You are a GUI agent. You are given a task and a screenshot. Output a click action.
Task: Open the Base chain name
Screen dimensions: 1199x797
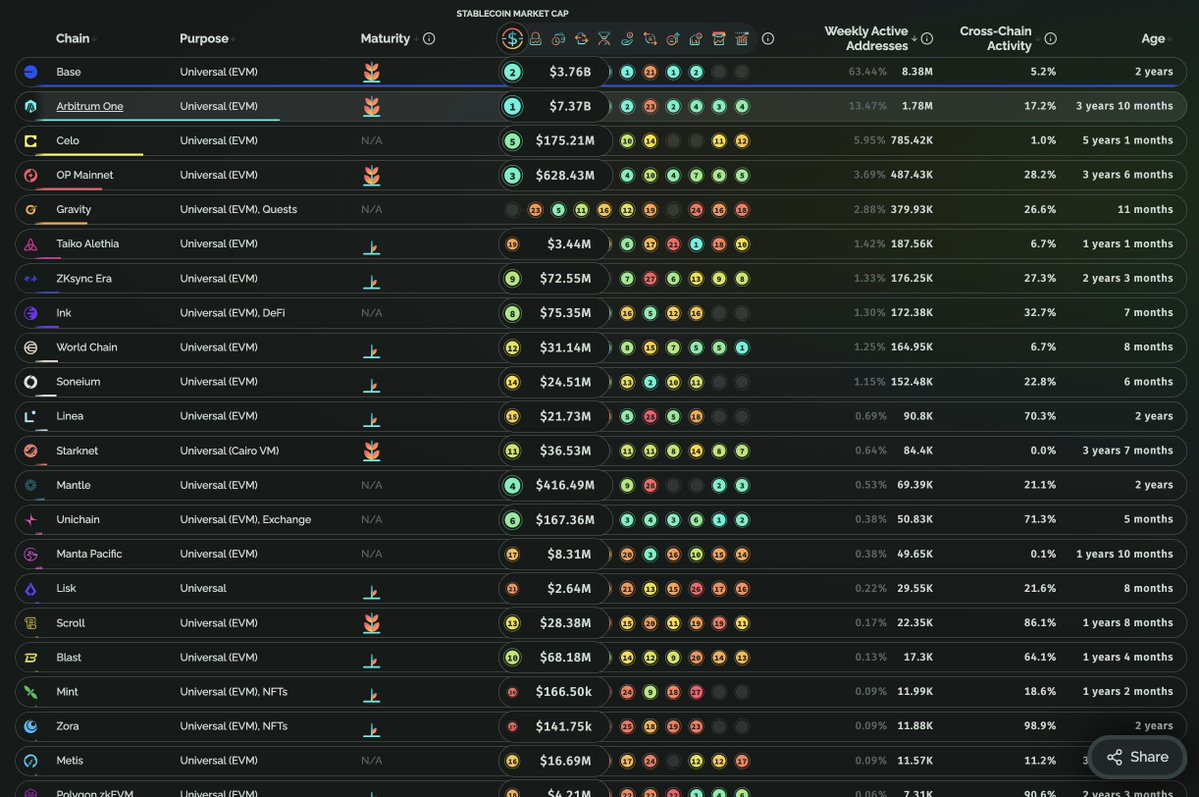pos(68,72)
